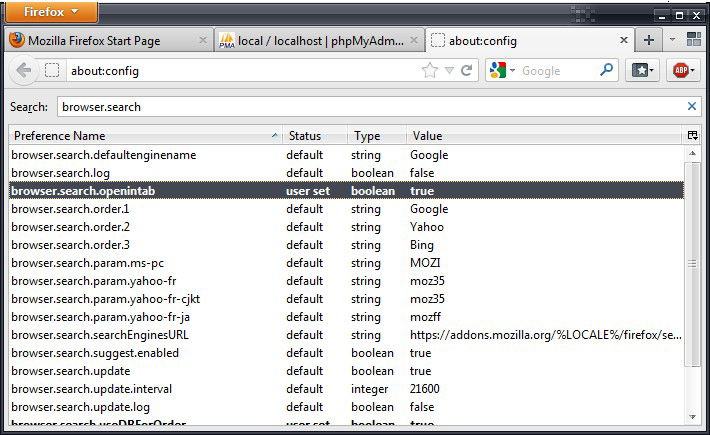Screen dimensions: 710x435
Task: Open the list all tabs dropdown
Action: [672, 40]
